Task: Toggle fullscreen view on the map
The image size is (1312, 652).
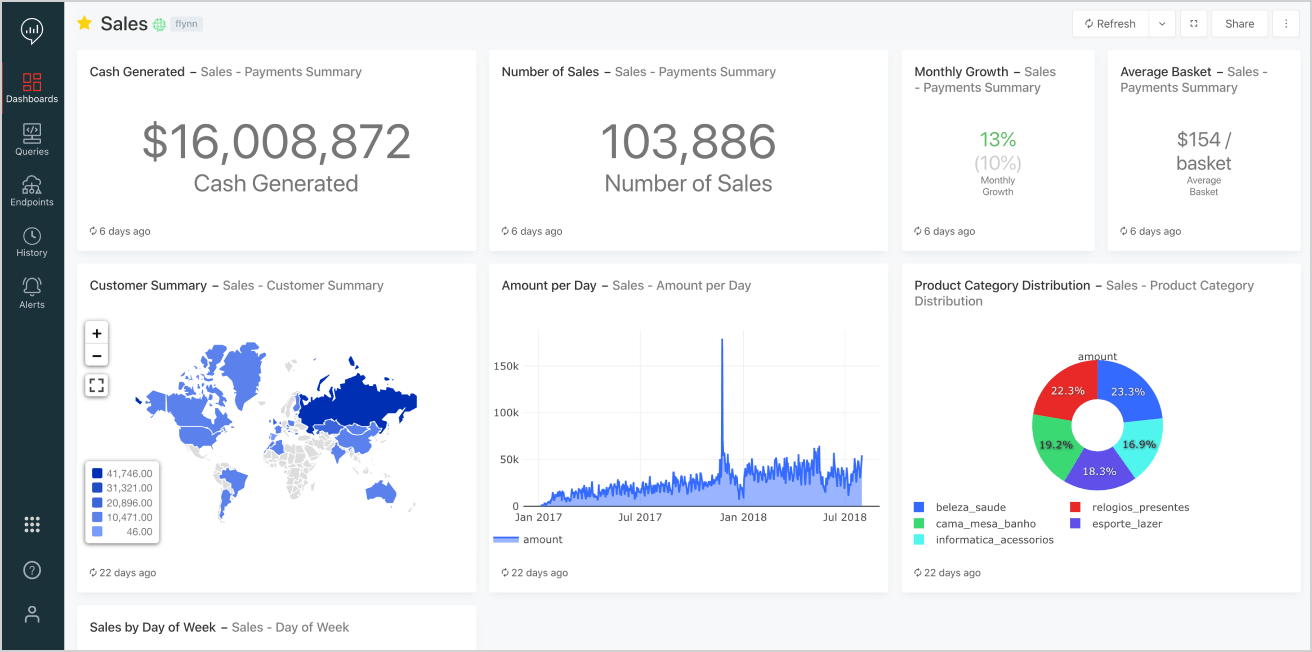Action: (97, 385)
